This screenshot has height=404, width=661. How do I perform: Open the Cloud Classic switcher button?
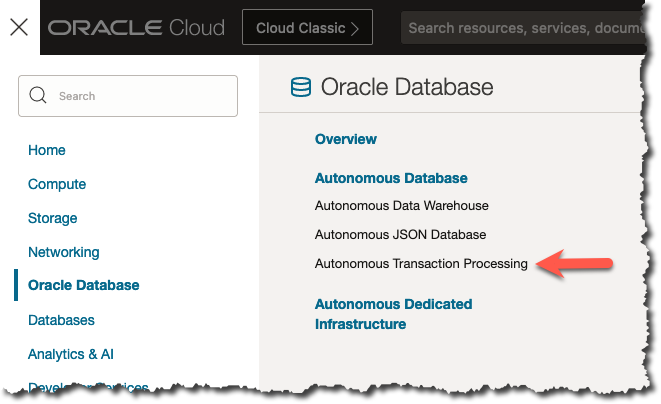point(307,27)
